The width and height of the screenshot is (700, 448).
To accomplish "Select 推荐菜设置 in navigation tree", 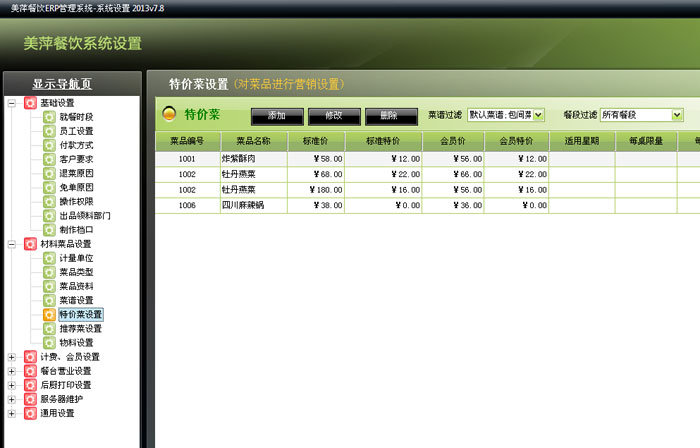I will tap(80, 328).
